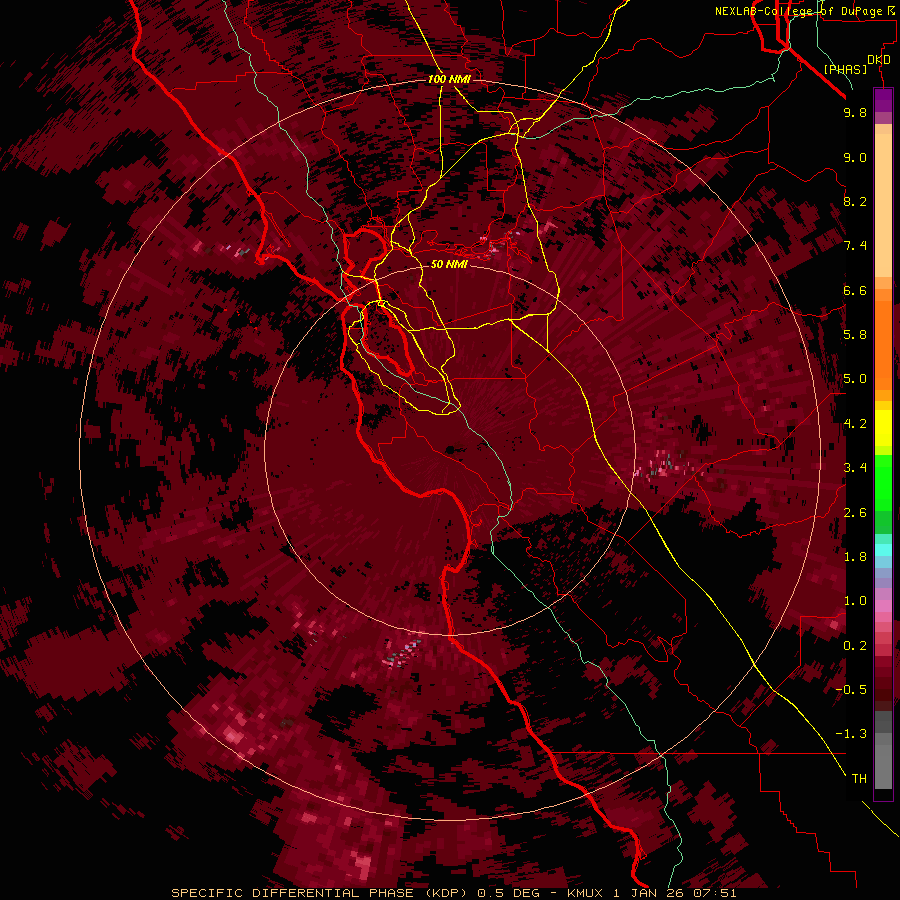This screenshot has height=900, width=900.
Task: Click the 8.2 value on the color scale
Action: pyautogui.click(x=855, y=201)
